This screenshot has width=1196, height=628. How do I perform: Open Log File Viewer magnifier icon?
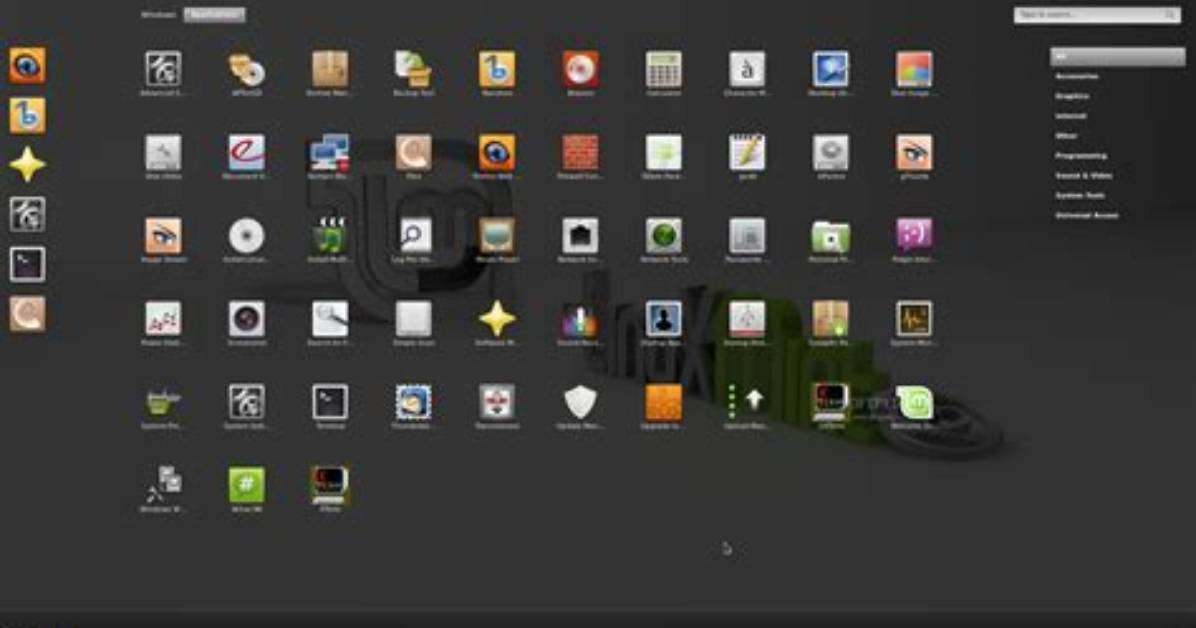pos(413,236)
